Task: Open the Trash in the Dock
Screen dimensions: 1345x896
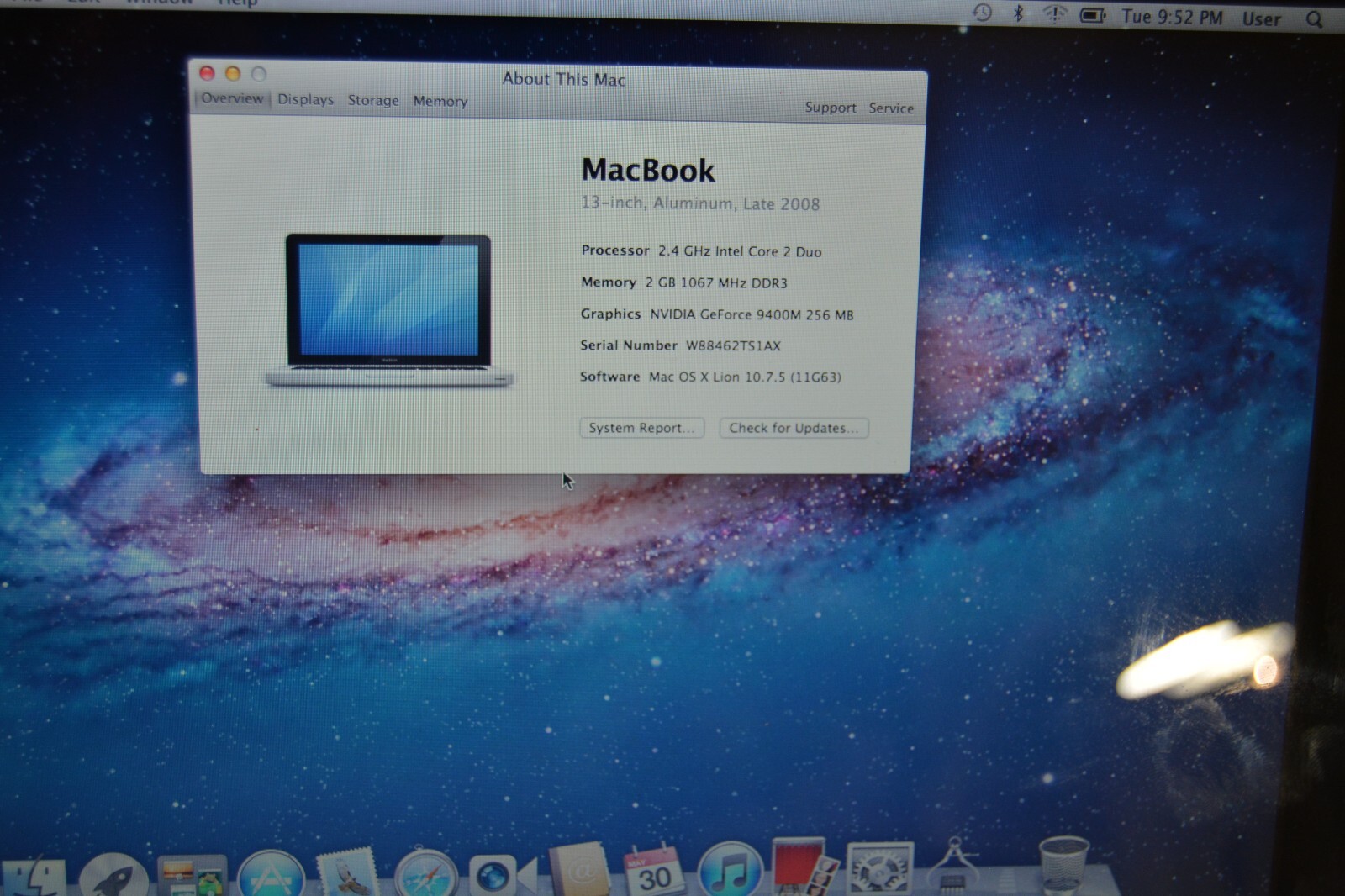Action: click(1063, 866)
